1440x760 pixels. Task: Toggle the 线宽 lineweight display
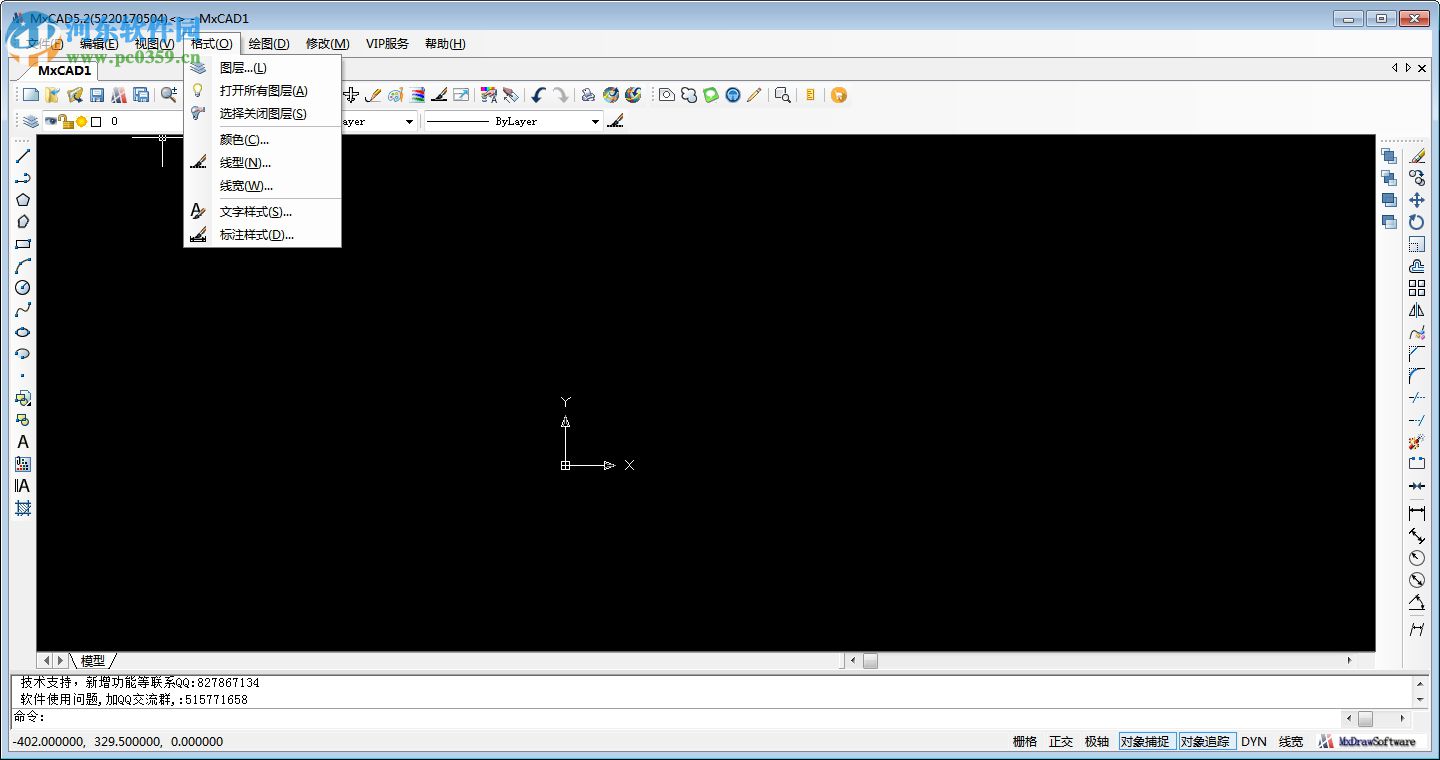(x=1291, y=742)
